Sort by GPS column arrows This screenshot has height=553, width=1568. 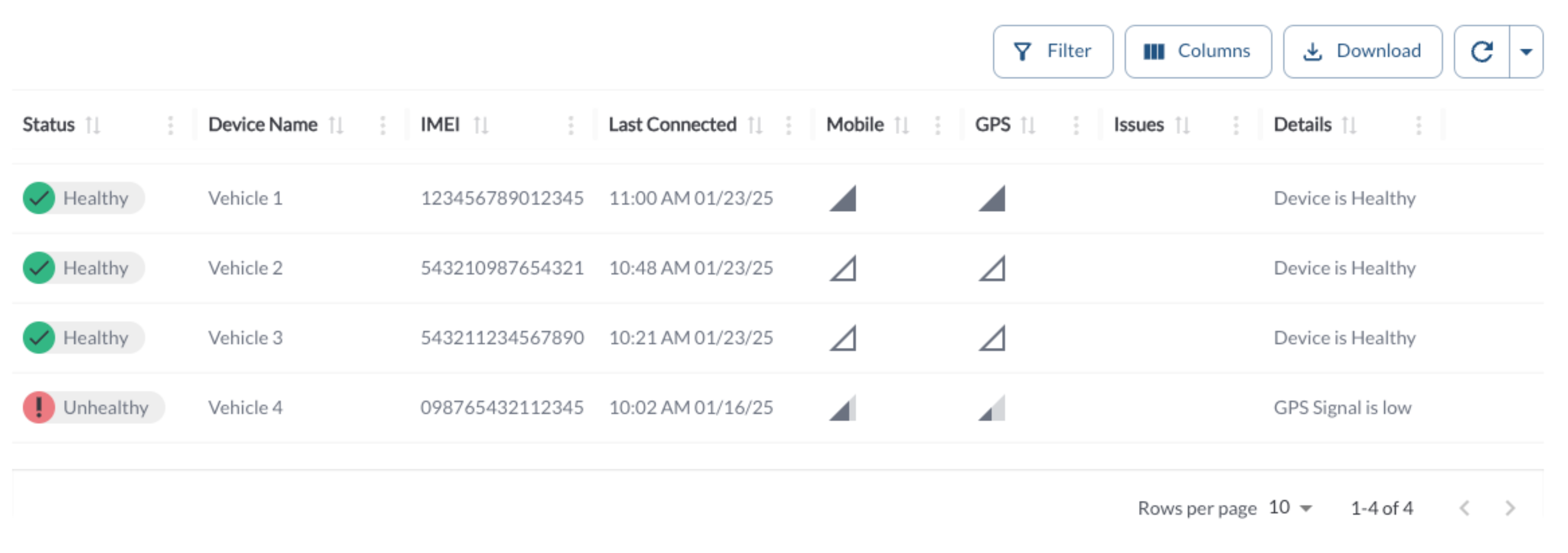(1028, 125)
